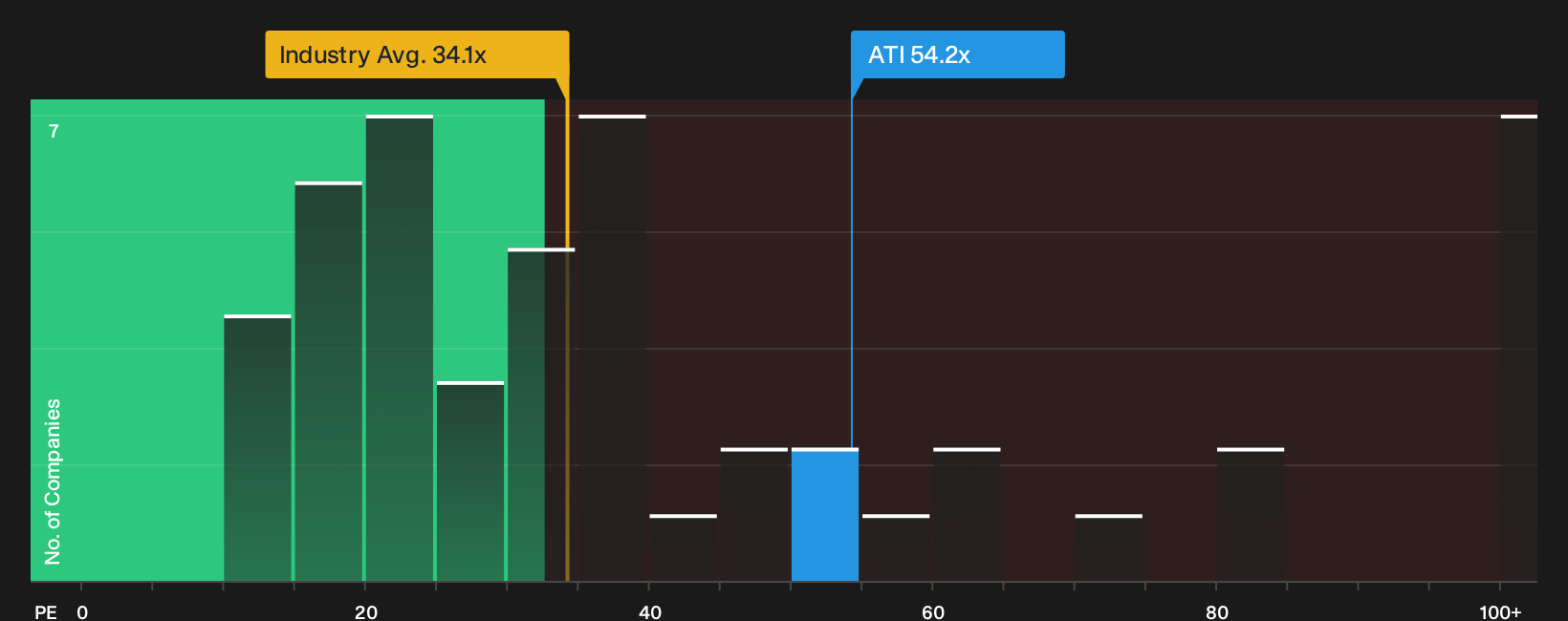Click the histogram bar for PE 25-30

[x=470, y=481]
